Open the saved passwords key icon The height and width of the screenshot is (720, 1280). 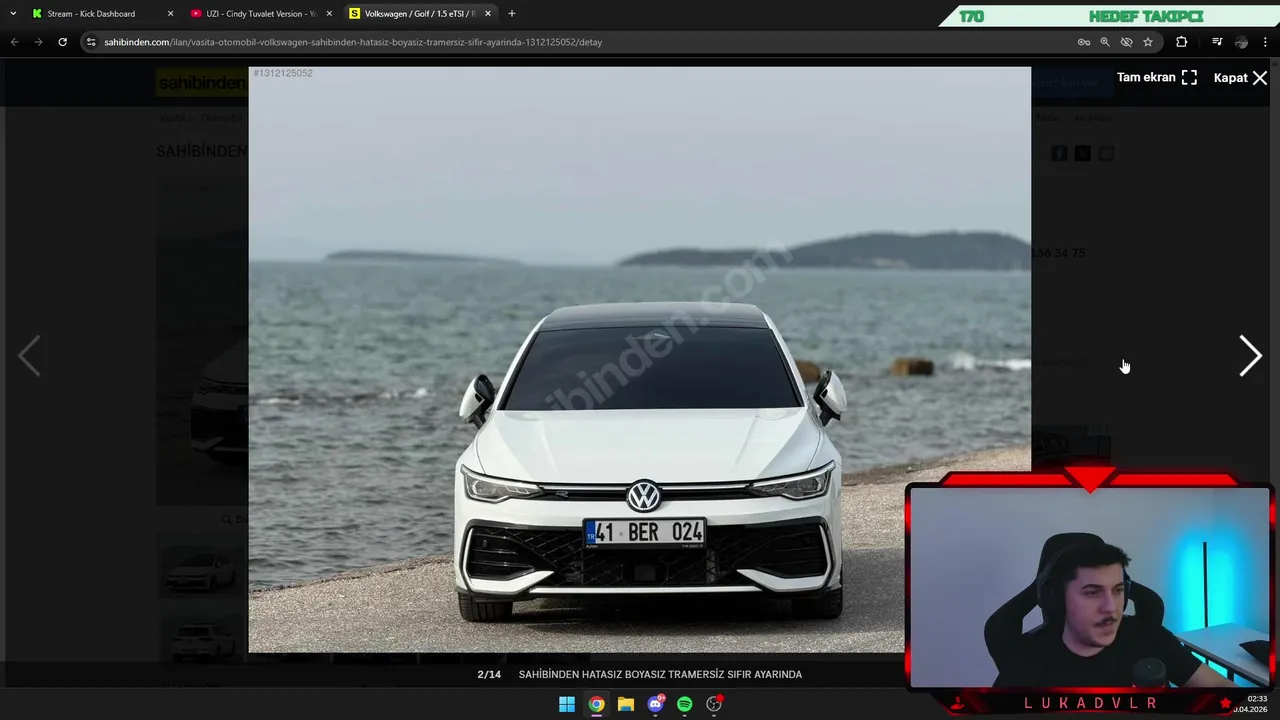pyautogui.click(x=1084, y=42)
